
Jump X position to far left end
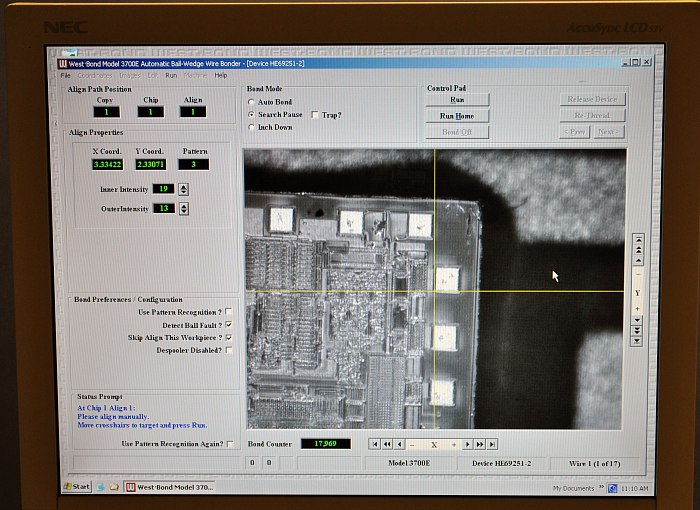click(x=375, y=444)
